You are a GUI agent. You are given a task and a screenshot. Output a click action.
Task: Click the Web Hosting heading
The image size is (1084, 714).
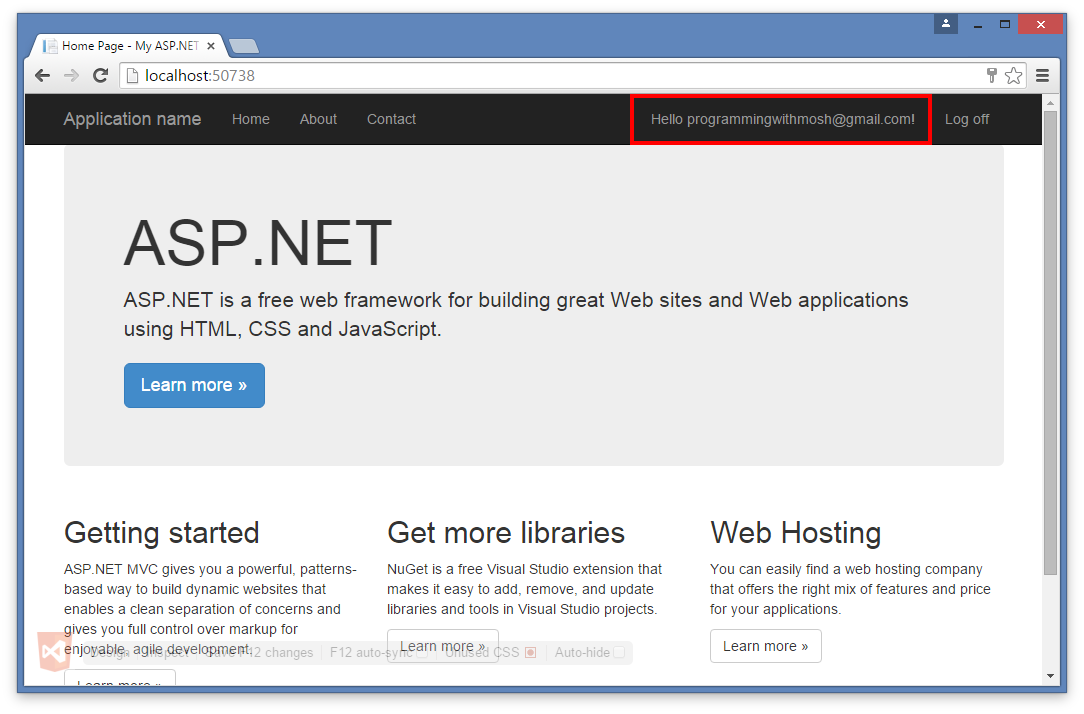(796, 533)
